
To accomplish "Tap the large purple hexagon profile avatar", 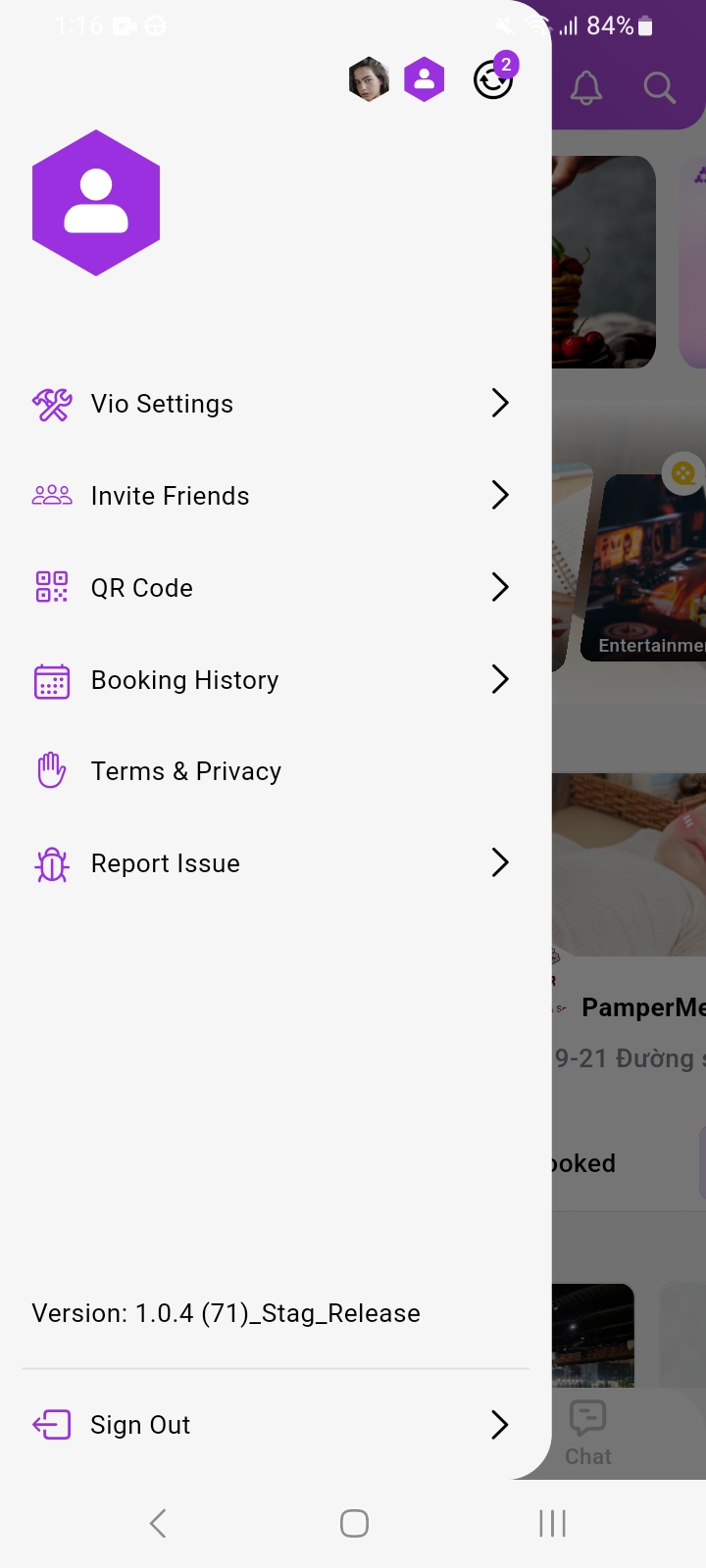I will [96, 203].
